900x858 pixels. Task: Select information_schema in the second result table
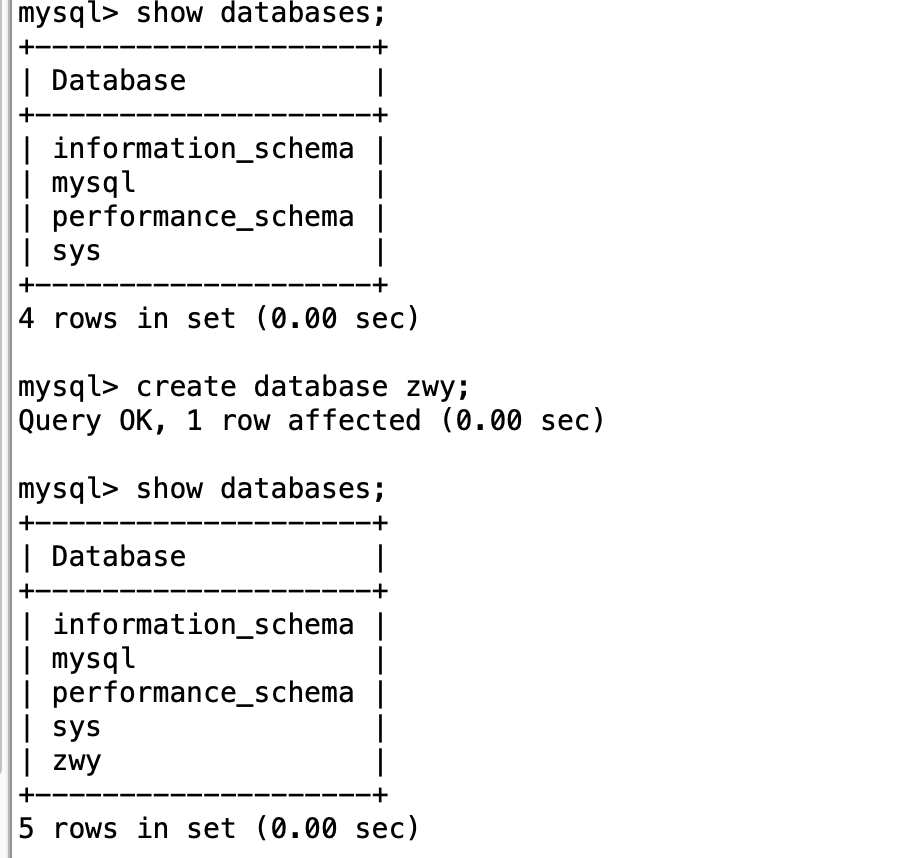[203, 625]
